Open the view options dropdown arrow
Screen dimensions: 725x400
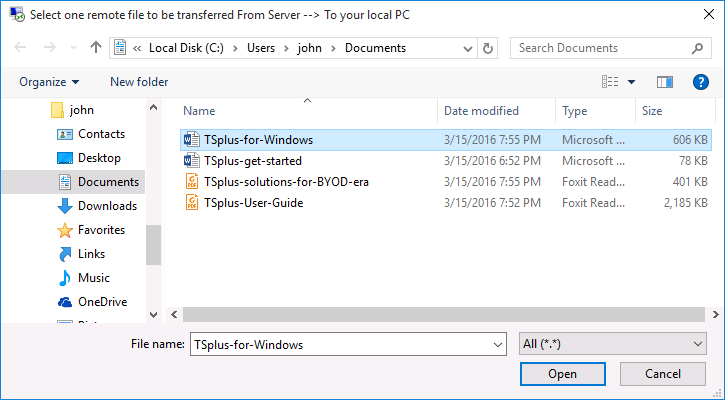click(x=631, y=82)
